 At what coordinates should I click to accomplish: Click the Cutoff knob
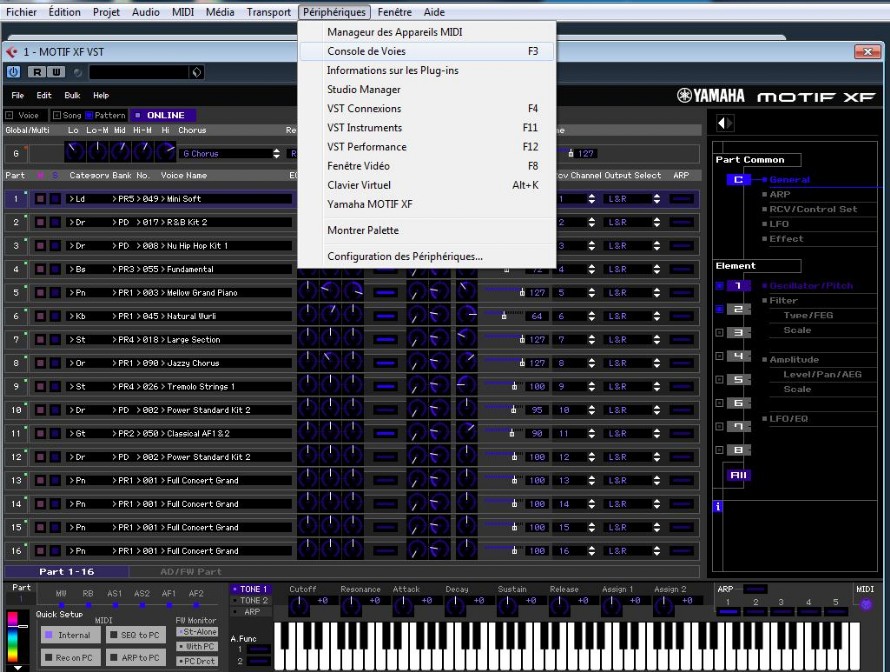pyautogui.click(x=297, y=604)
